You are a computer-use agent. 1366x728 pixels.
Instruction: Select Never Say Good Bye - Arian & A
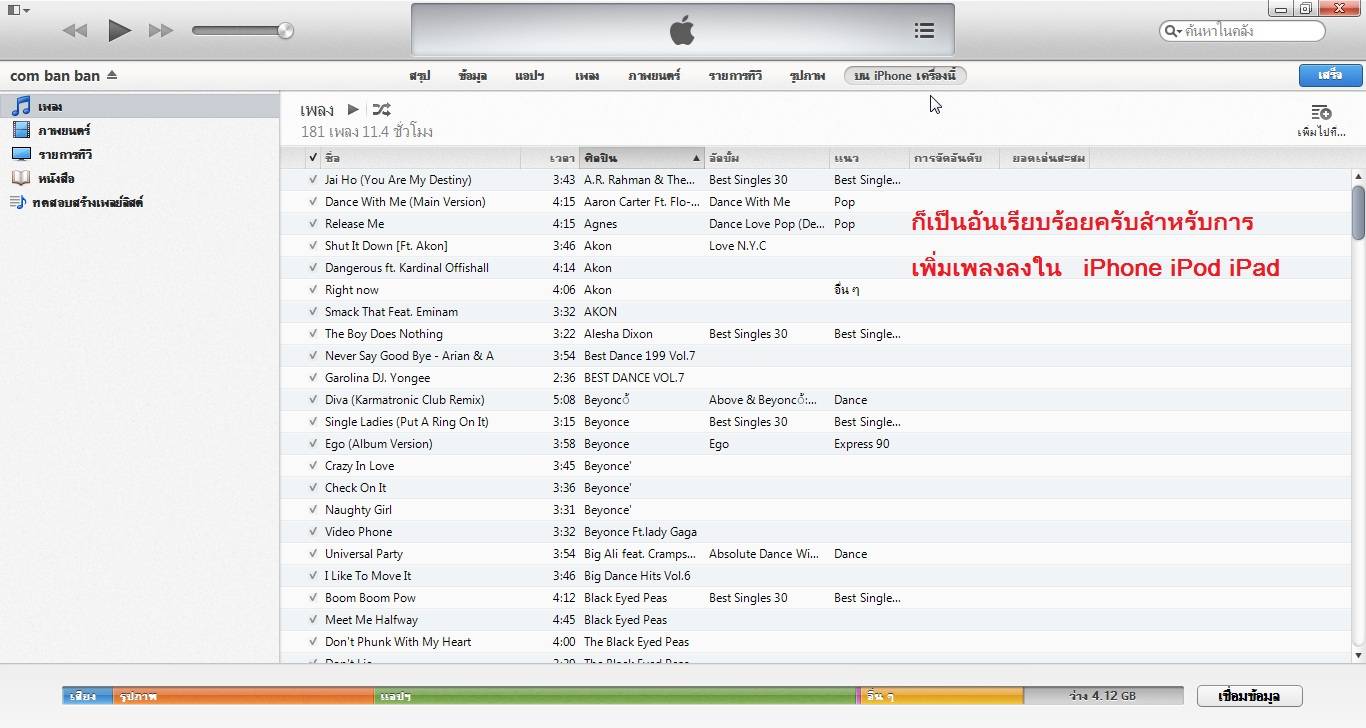[815, 356]
